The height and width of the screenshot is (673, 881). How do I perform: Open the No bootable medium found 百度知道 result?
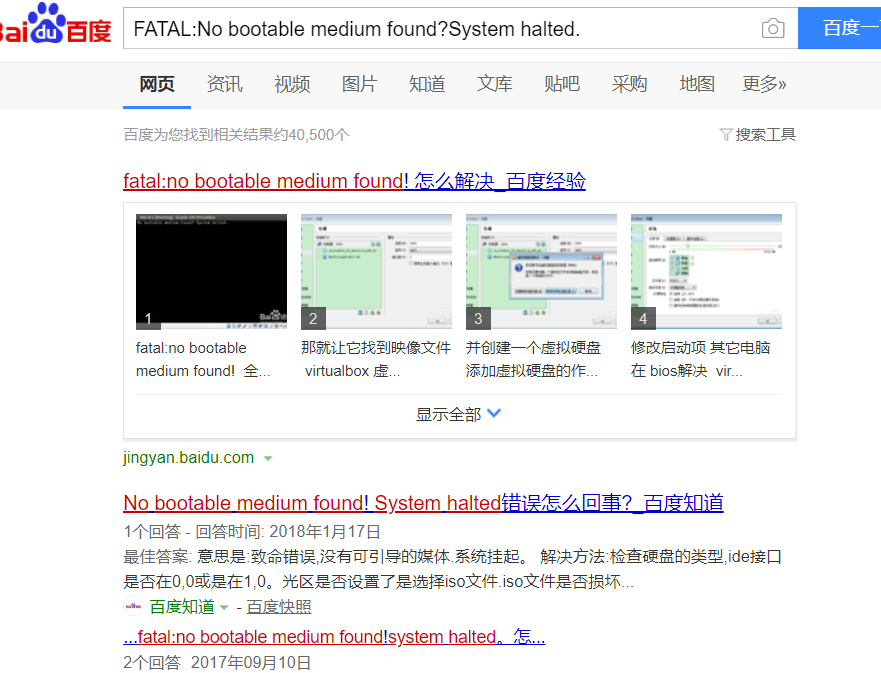coord(422,503)
